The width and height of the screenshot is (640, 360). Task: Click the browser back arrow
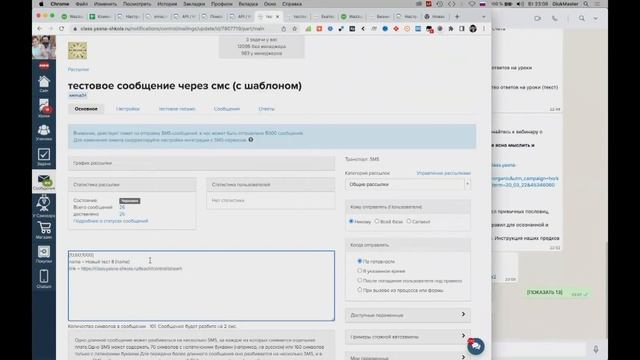[x=39, y=29]
